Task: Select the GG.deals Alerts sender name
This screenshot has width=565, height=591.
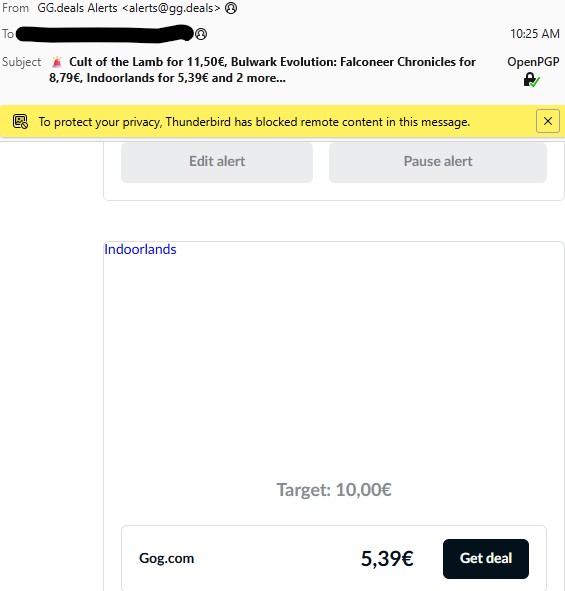Action: (x=78, y=8)
